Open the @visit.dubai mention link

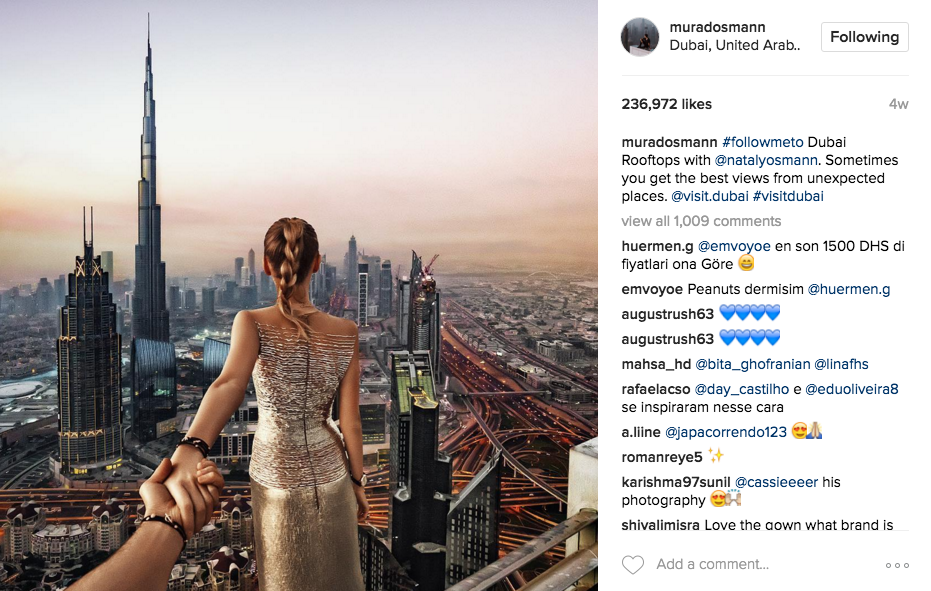click(x=710, y=196)
